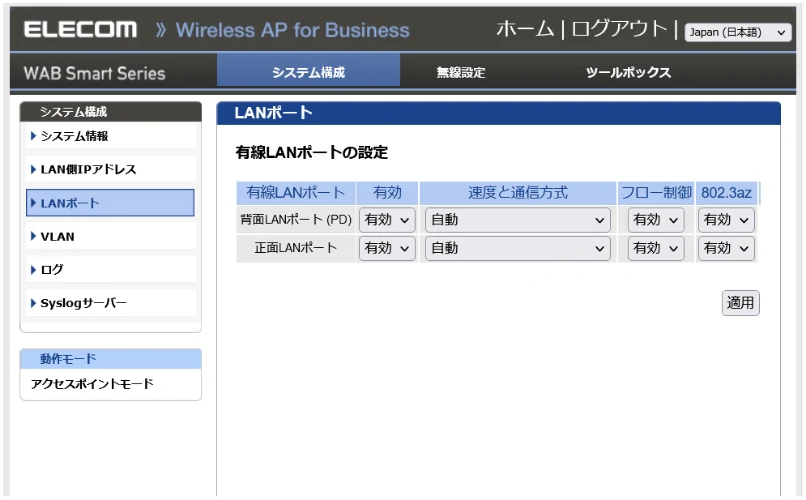Open 802.3az dropdown for 正面LANポート
Screen dimensions: 806x500
[x=726, y=248]
